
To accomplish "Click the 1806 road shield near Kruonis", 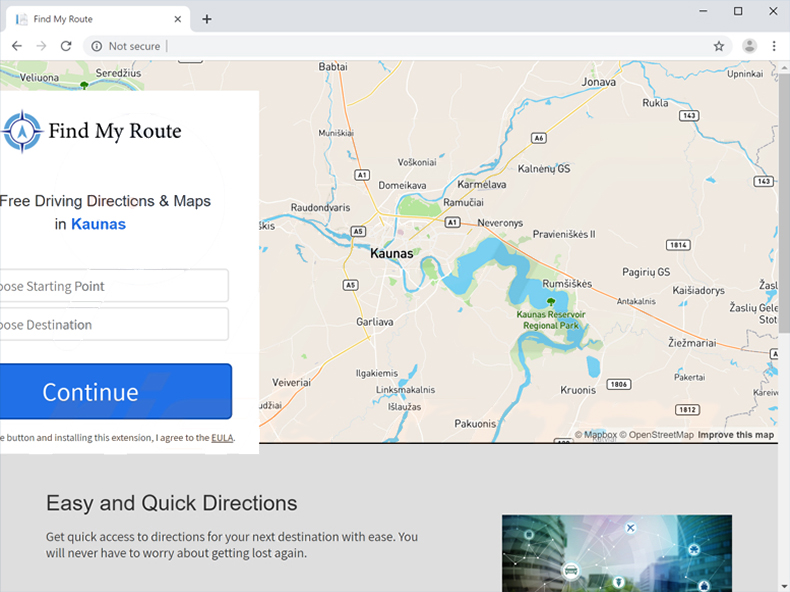I will pyautogui.click(x=619, y=384).
